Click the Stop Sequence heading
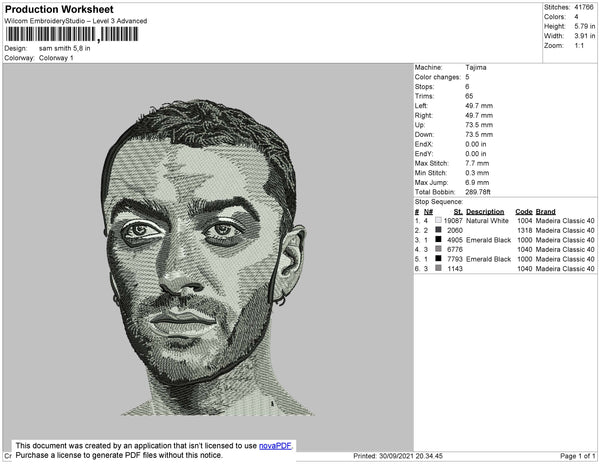 coord(439,202)
